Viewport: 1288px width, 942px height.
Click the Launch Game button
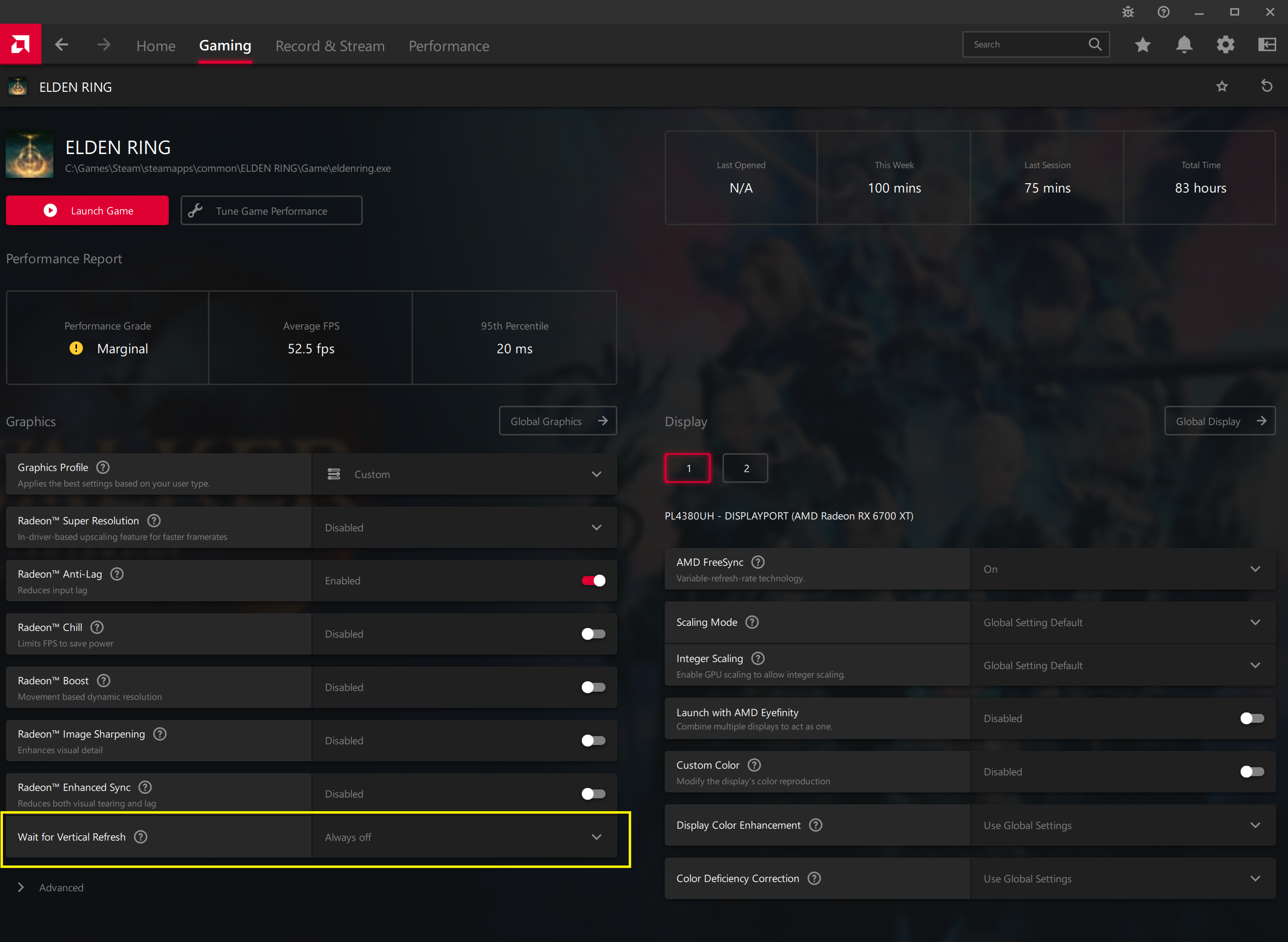click(88, 210)
